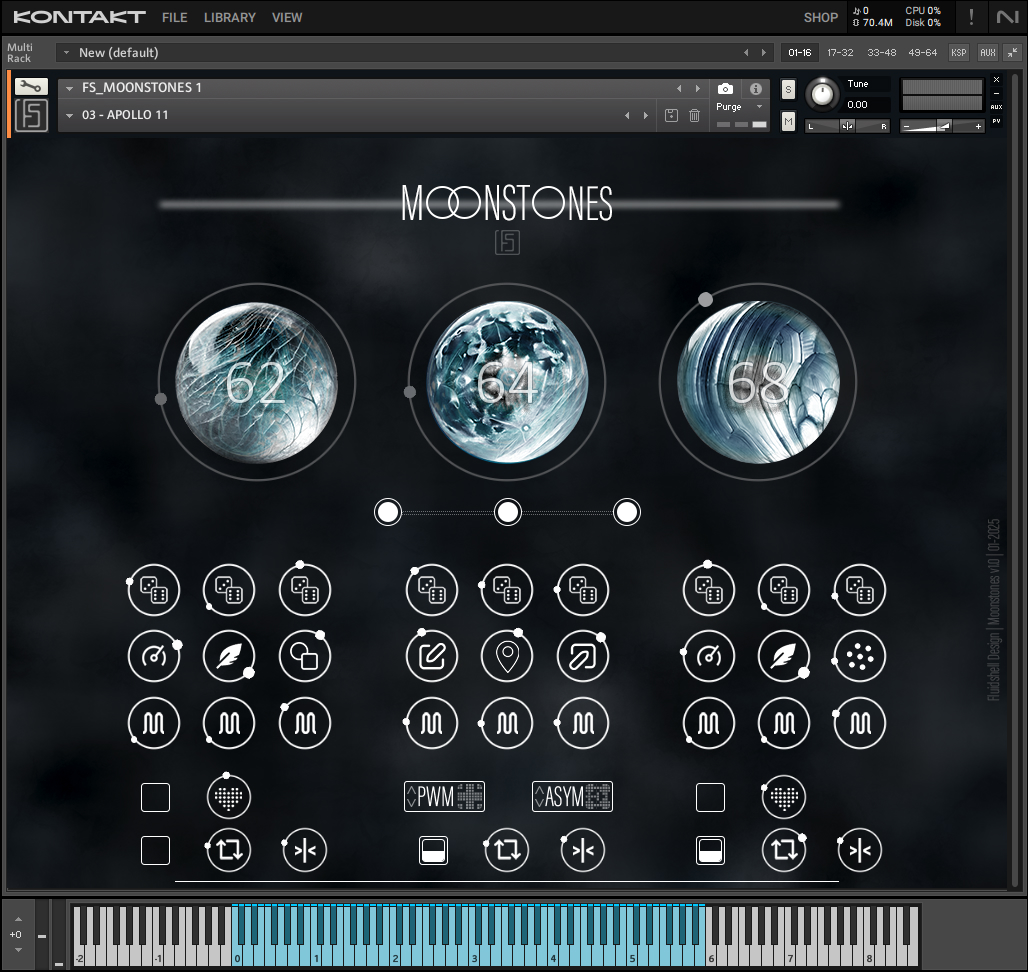Screen dimensions: 1028x972
Task: Click the orb showing 68
Action: 758,382
